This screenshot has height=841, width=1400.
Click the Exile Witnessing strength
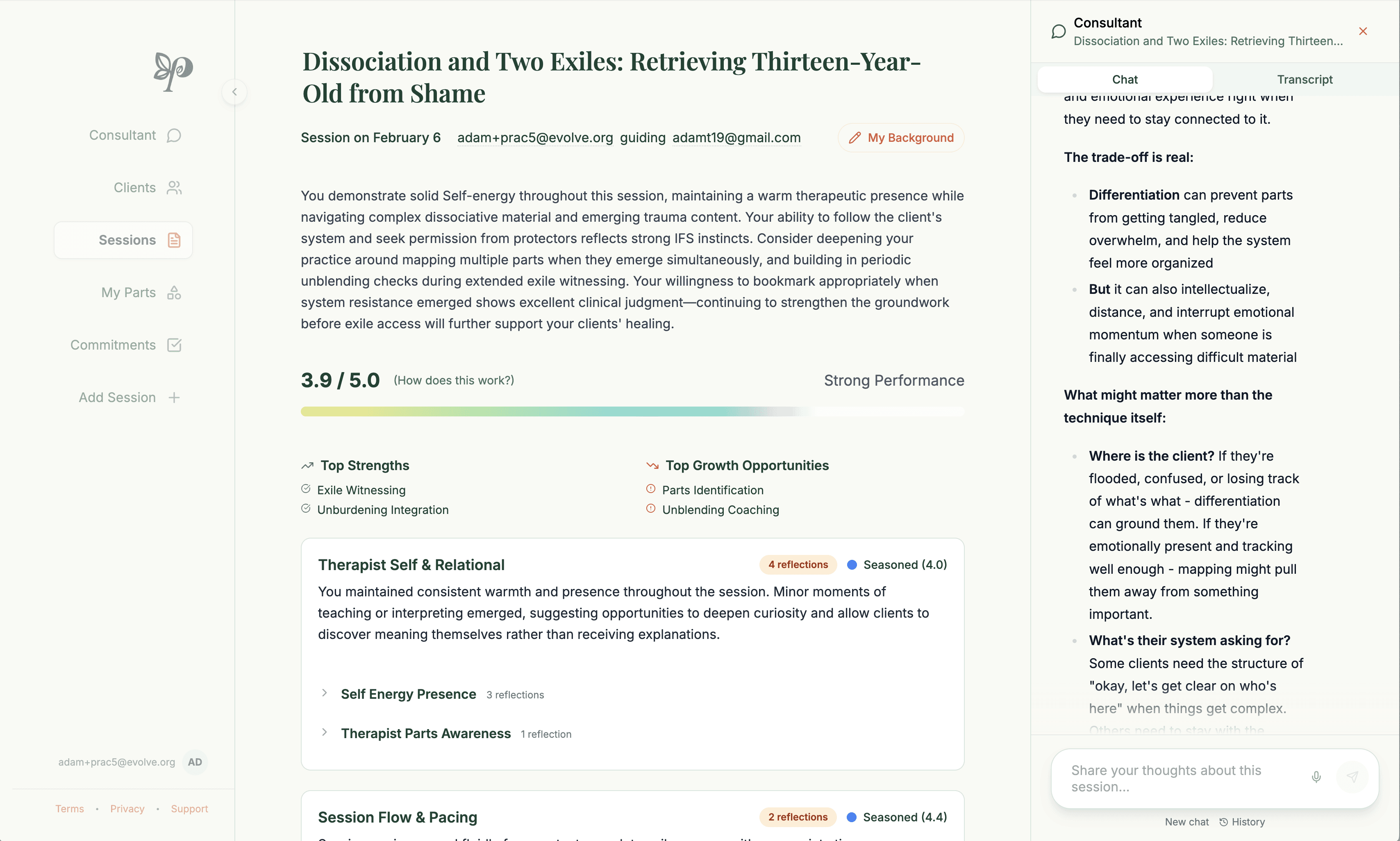(361, 490)
